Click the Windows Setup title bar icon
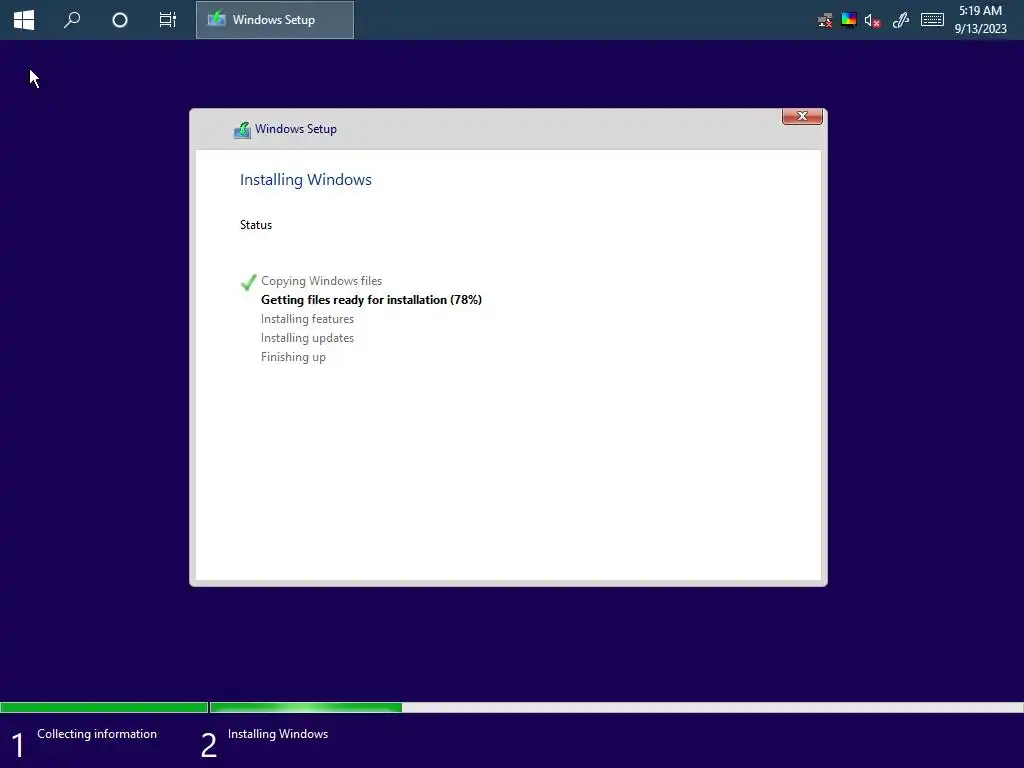The height and width of the screenshot is (768, 1024). (242, 130)
